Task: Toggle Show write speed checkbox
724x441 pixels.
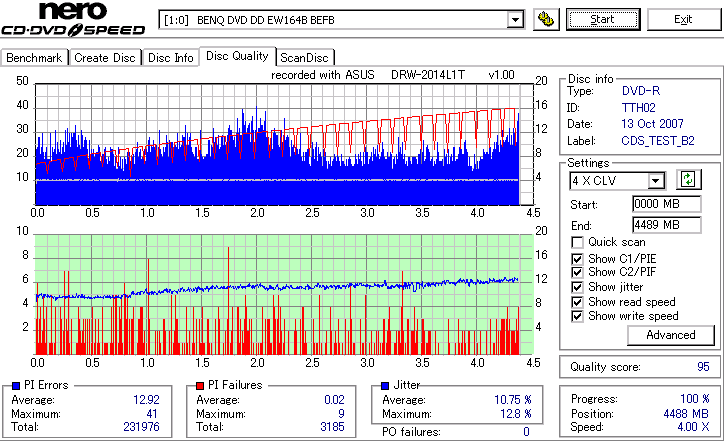Action: point(577,316)
